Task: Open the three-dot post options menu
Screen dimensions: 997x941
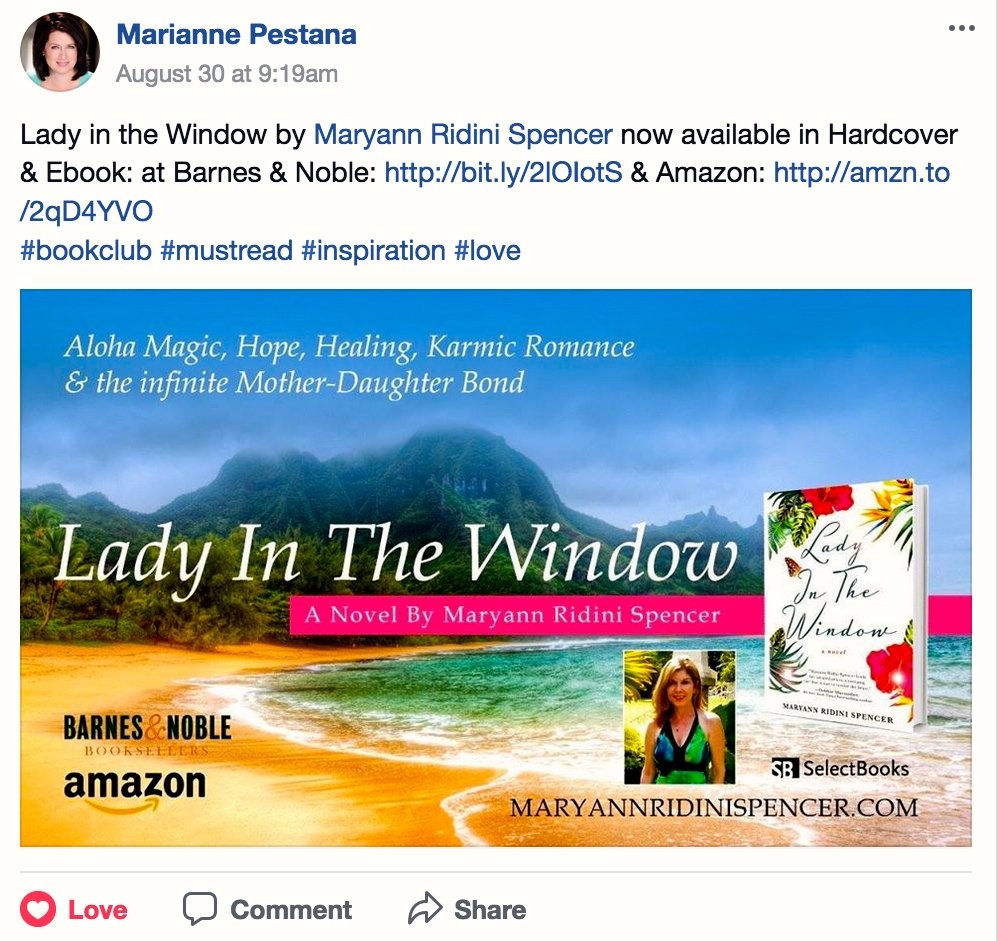Action: [x=961, y=28]
